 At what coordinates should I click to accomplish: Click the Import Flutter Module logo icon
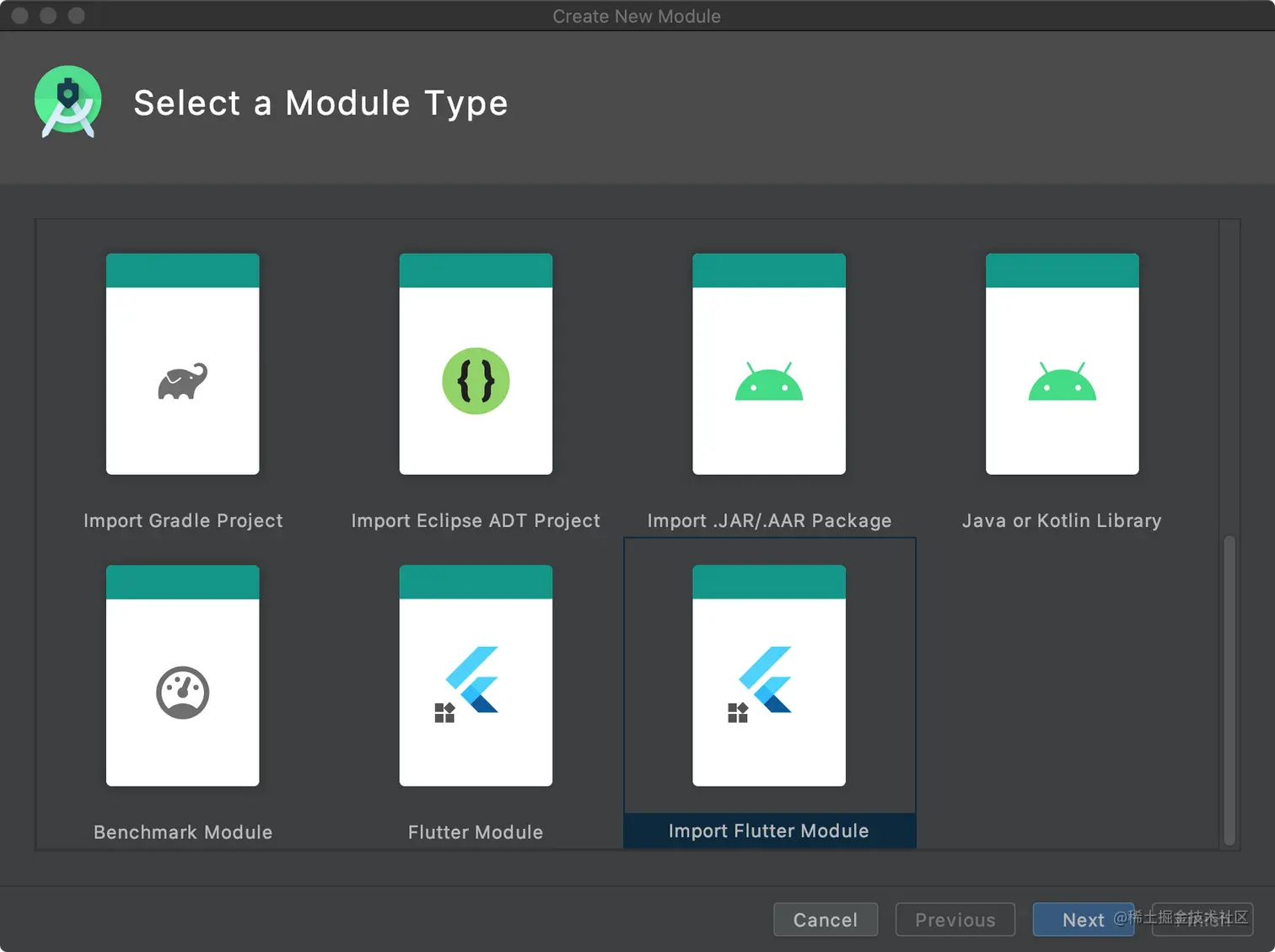click(760, 685)
